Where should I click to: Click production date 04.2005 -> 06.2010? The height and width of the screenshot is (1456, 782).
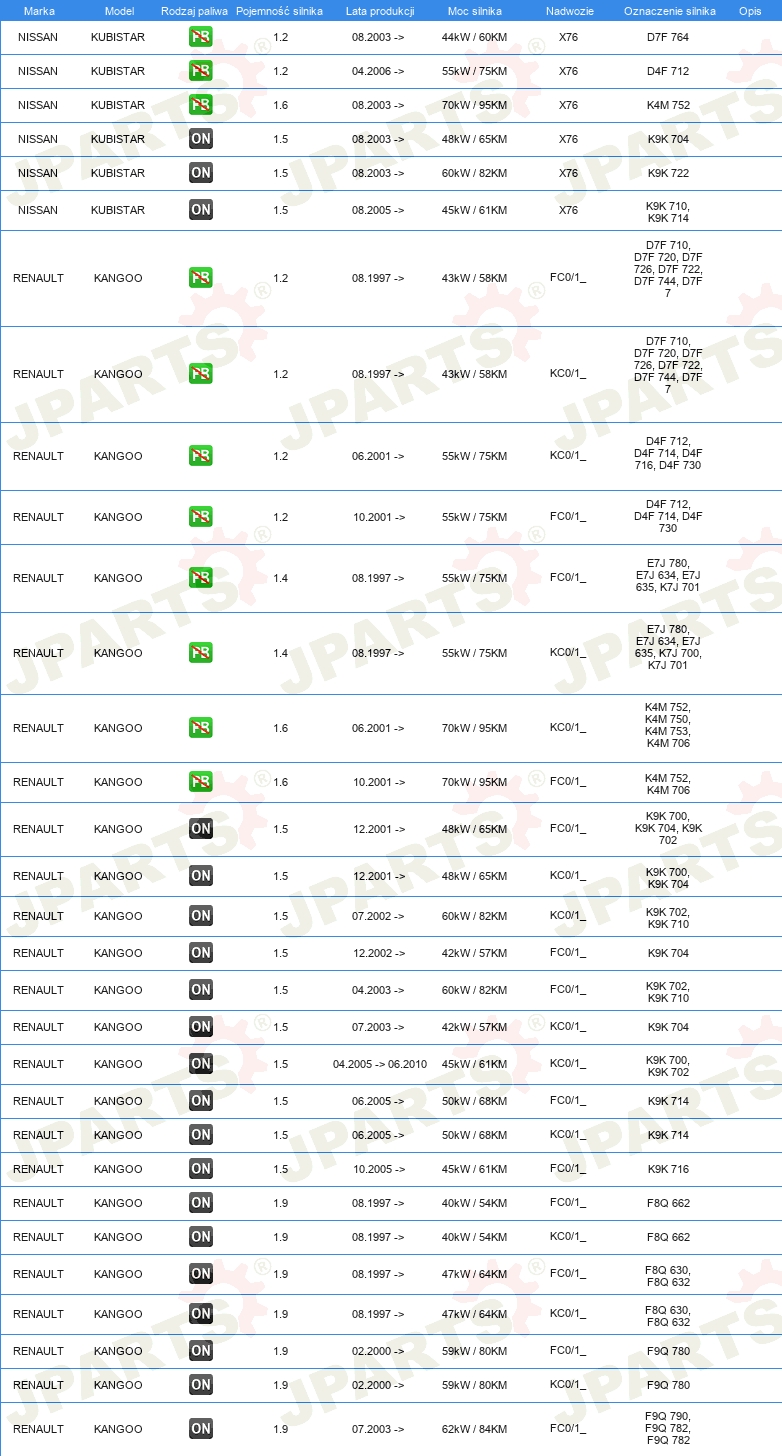[x=380, y=1064]
